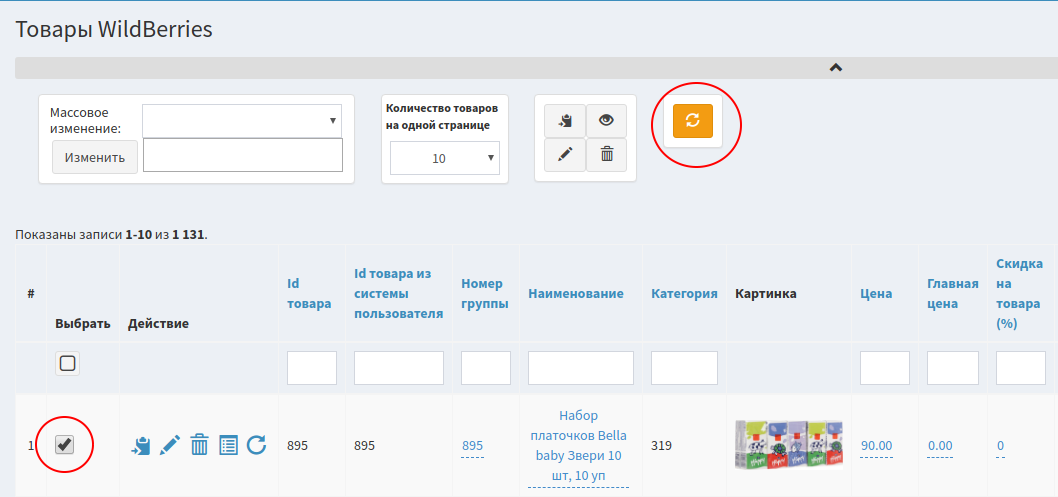Sort by Главная цена column
The image size is (1058, 497).
953,294
